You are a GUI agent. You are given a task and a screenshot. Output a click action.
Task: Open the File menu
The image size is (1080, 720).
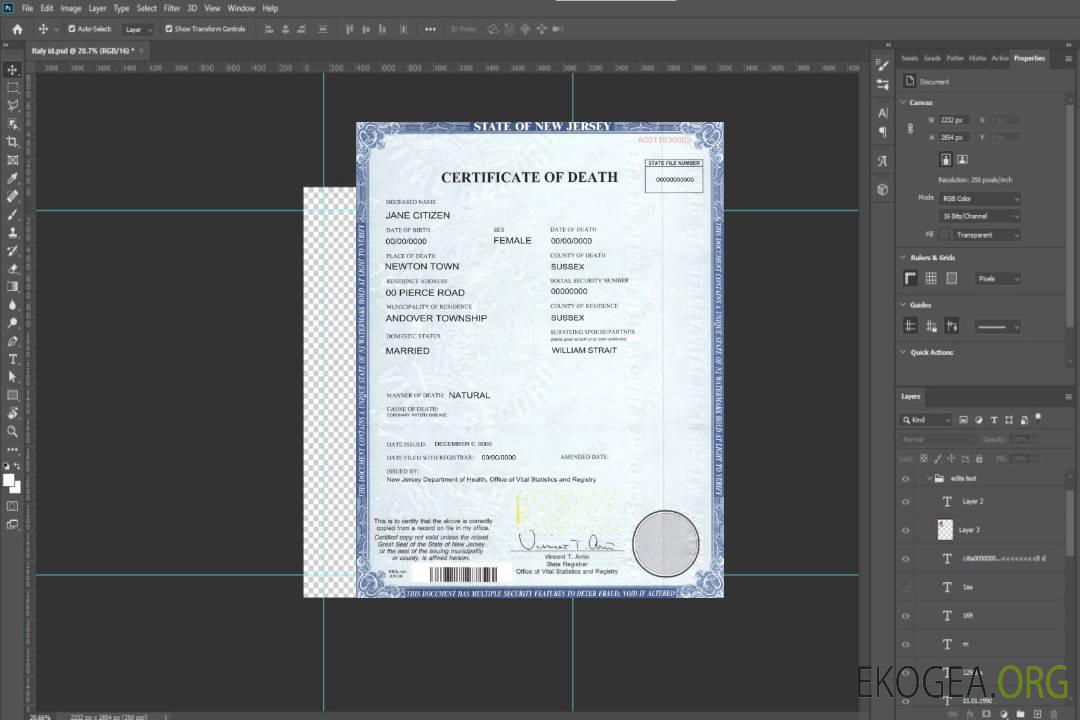click(27, 8)
